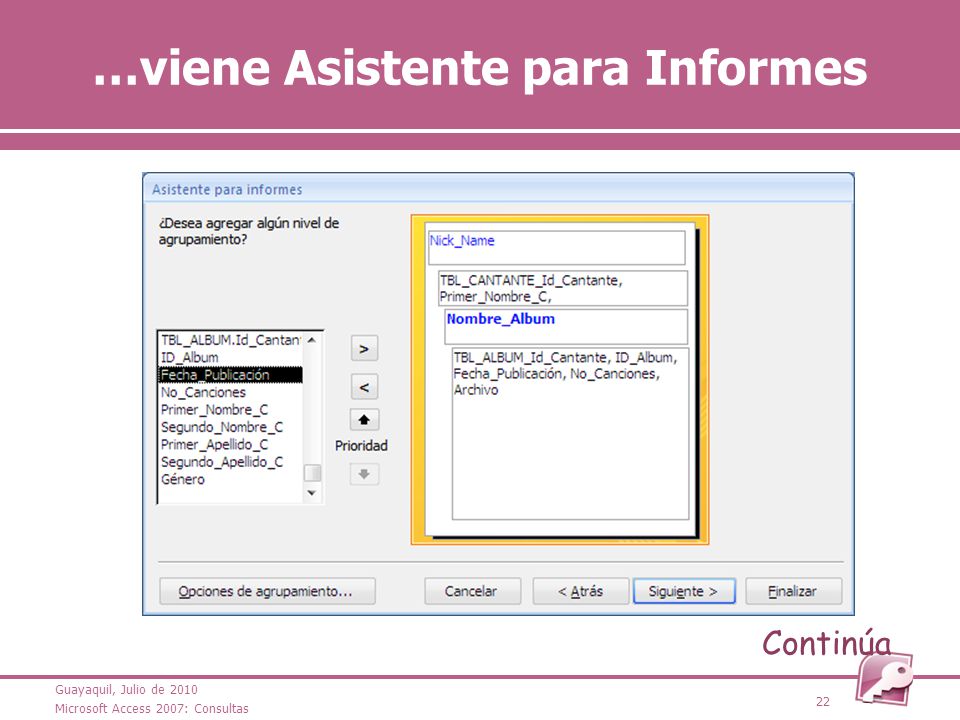Select ID_Album field in list
The width and height of the screenshot is (960, 720).
[230, 357]
